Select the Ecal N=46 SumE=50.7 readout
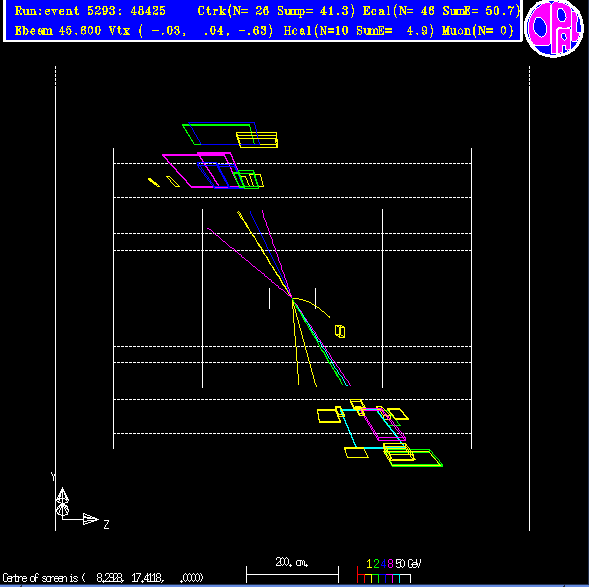 [441, 11]
